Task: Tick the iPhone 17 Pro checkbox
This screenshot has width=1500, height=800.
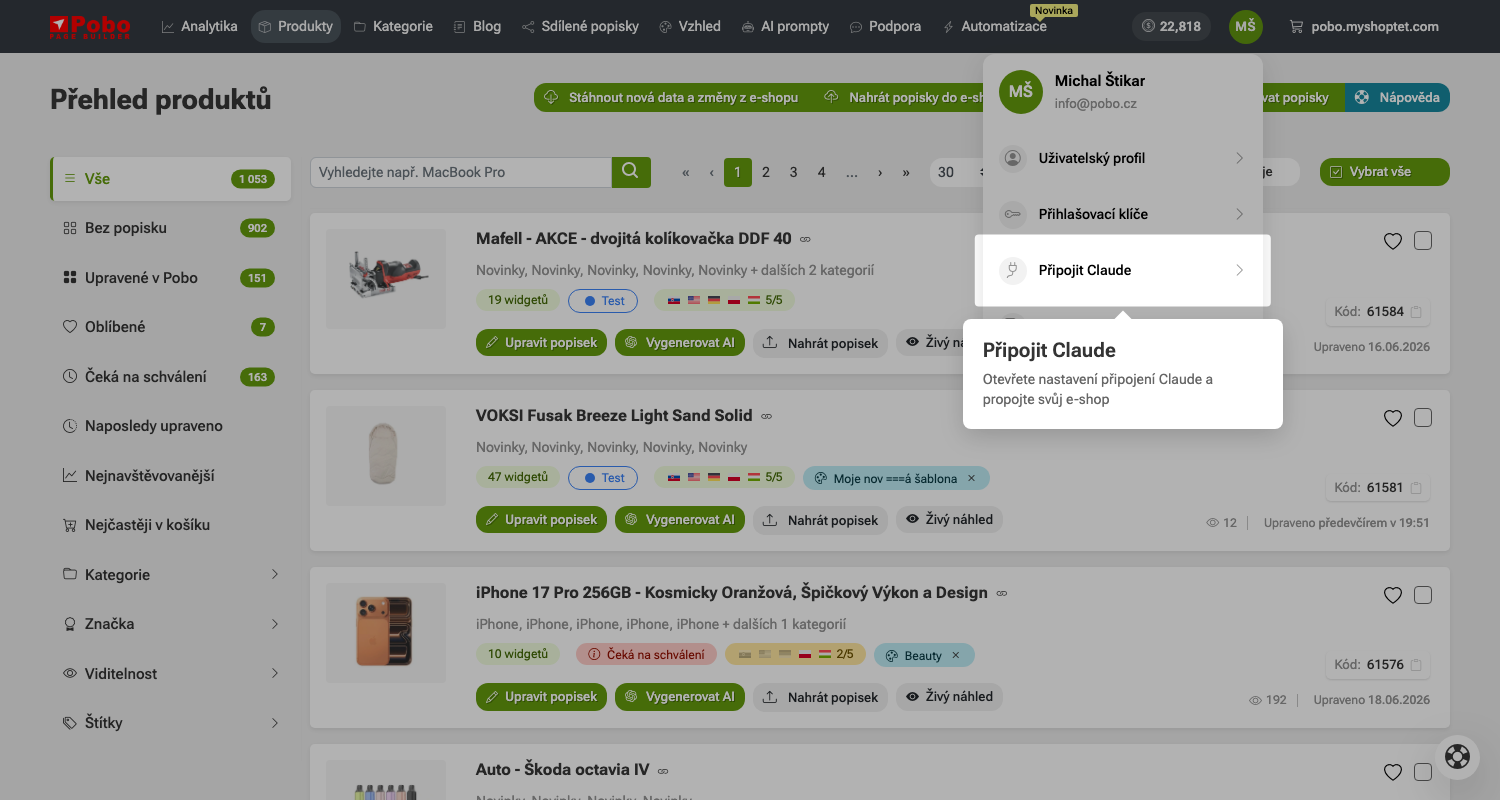Action: click(1423, 595)
